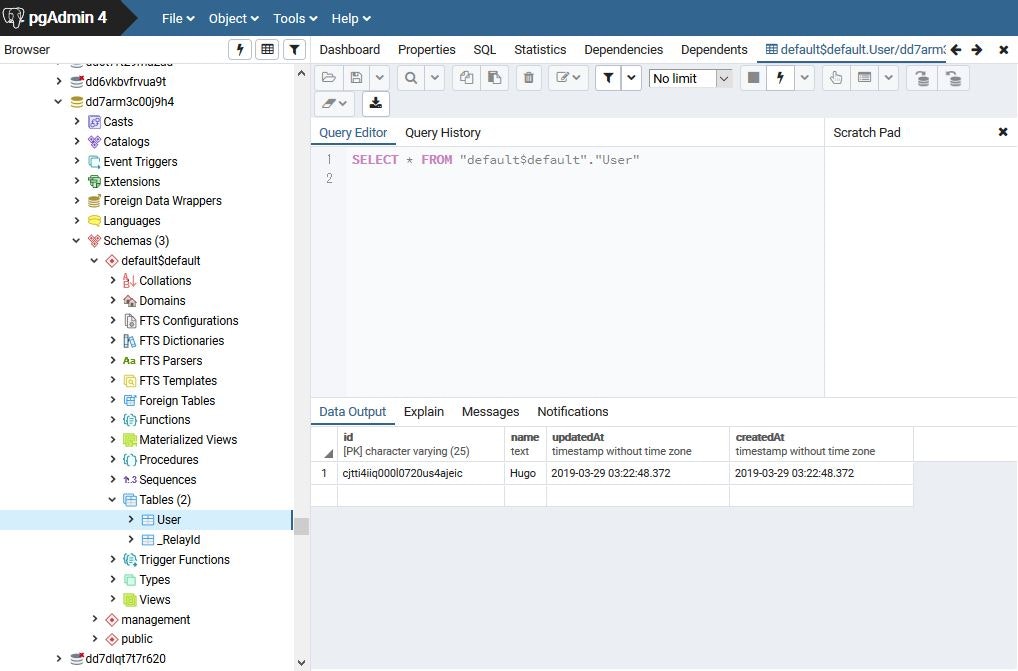Image resolution: width=1018 pixels, height=671 pixels.
Task: Switch to the Messages tab
Action: 490,411
